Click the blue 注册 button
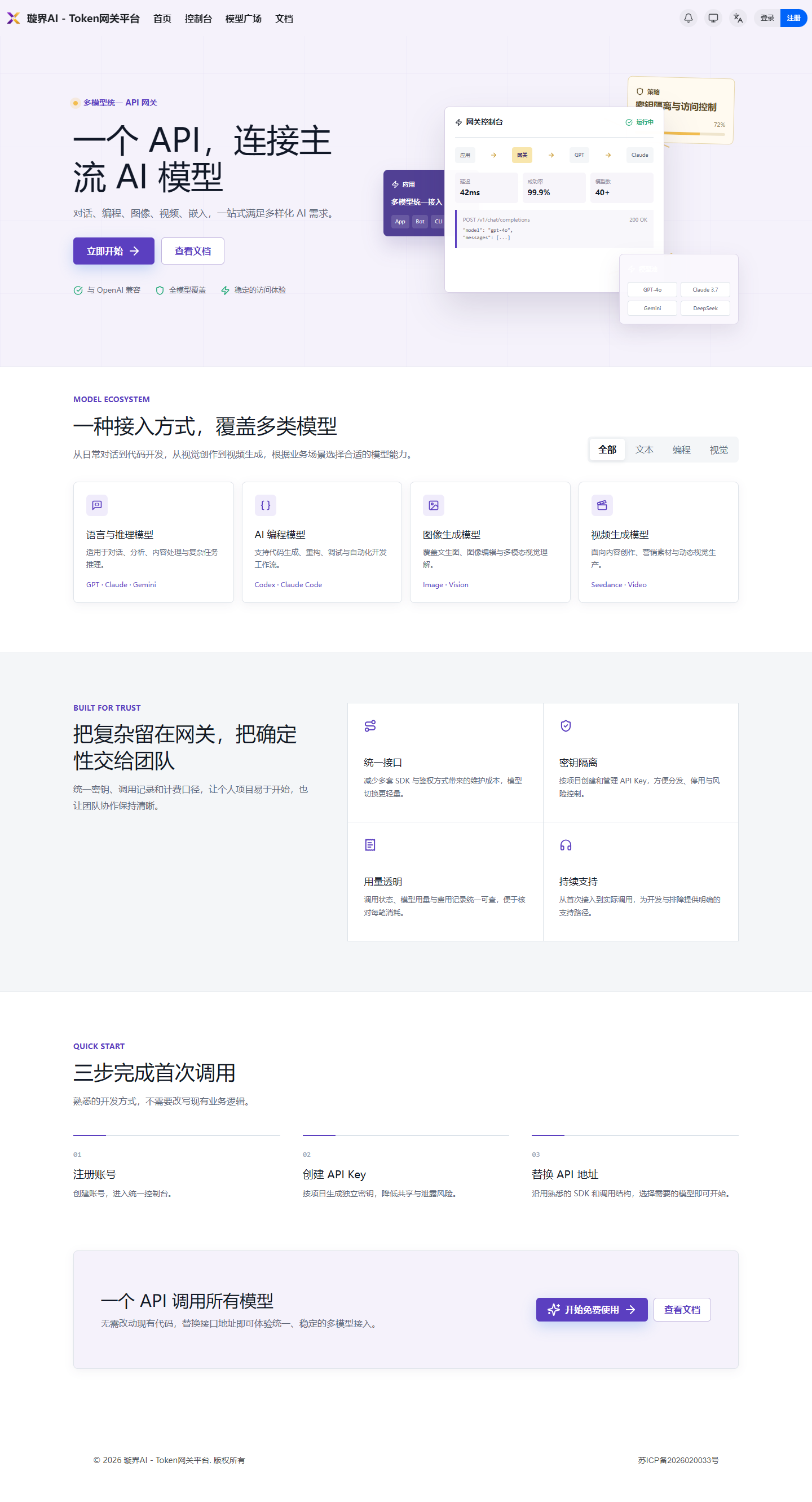This screenshot has height=1502, width=812. [x=793, y=18]
